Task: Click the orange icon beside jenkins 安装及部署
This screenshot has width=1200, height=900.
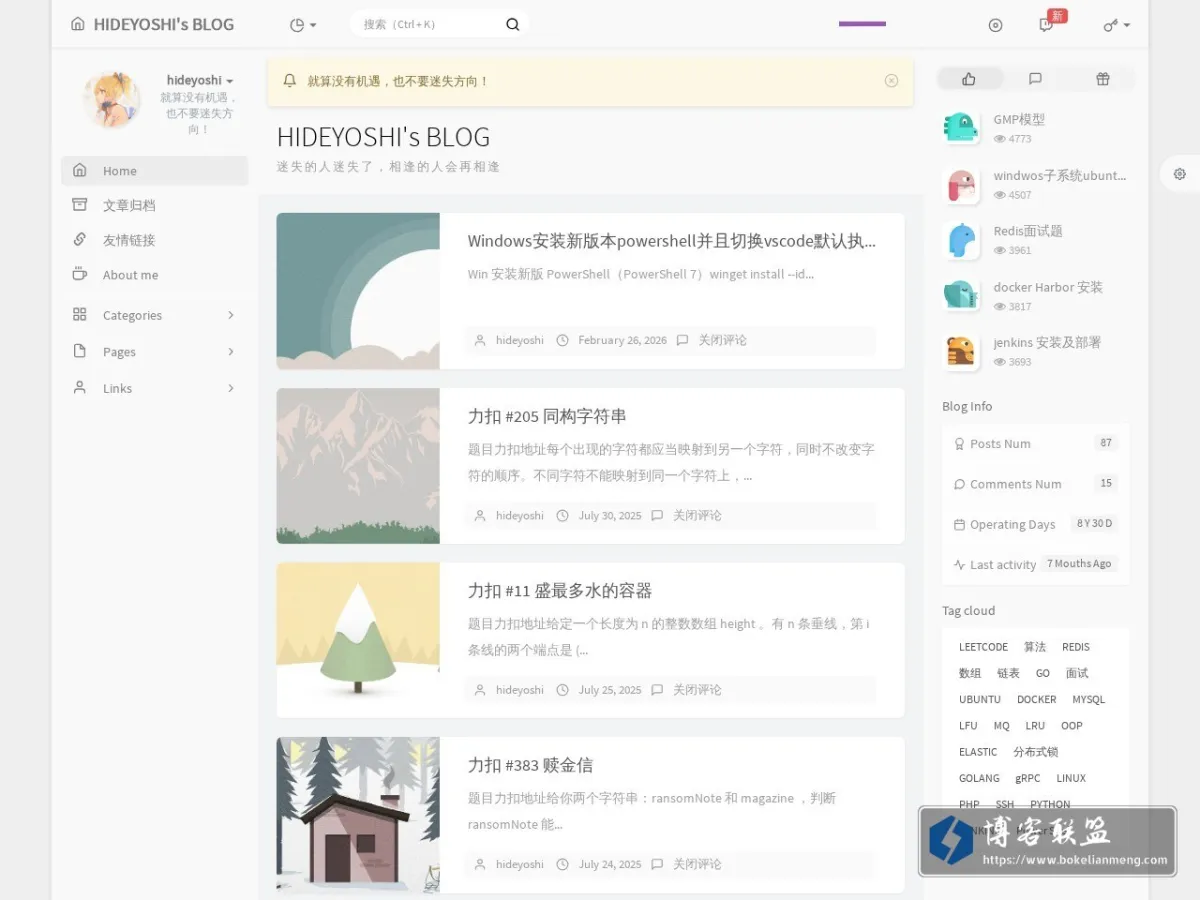Action: tap(961, 352)
